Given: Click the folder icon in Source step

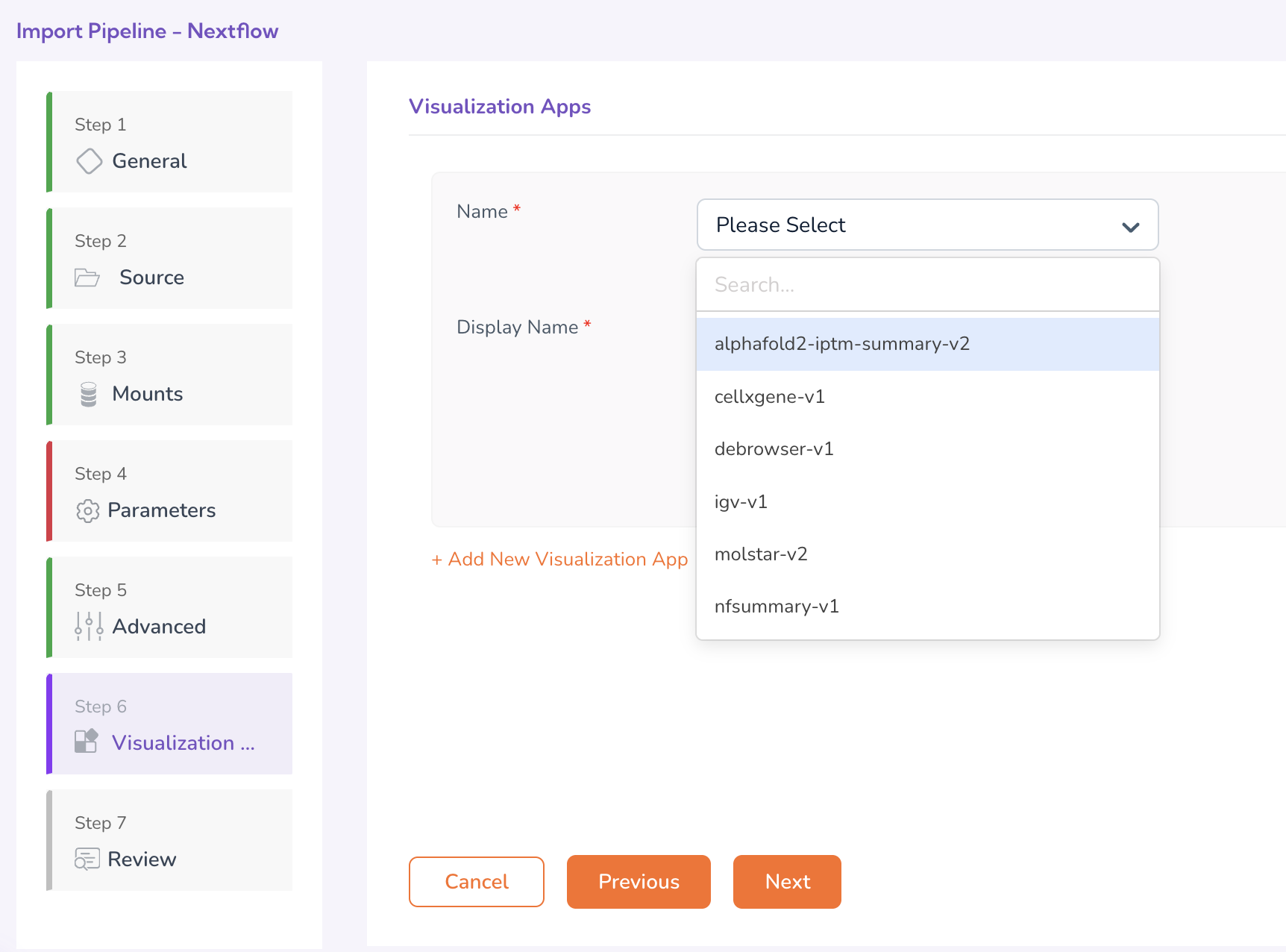Looking at the screenshot, I should click(87, 278).
